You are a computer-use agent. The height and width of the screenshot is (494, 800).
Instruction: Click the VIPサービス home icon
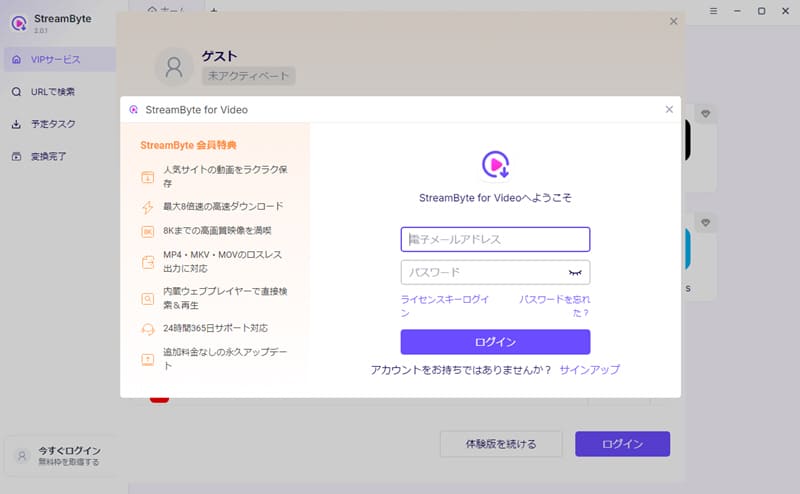16,59
